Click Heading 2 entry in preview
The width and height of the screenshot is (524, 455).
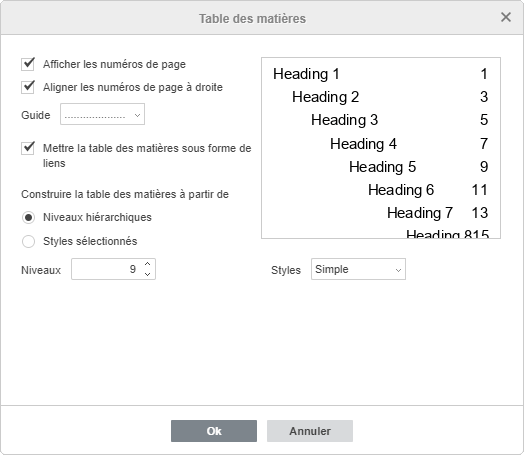[325, 97]
